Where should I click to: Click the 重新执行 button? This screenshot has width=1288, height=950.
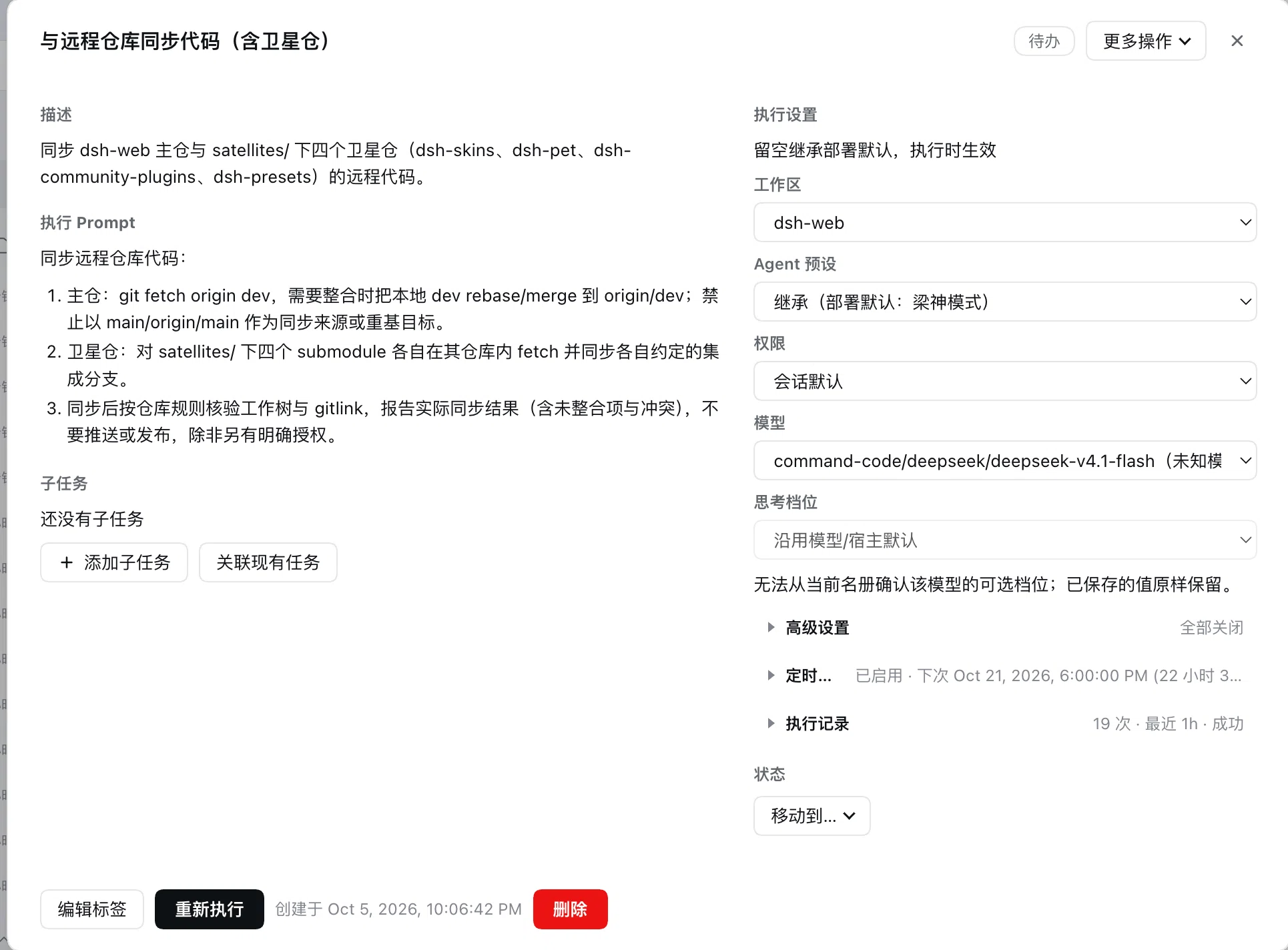[209, 909]
